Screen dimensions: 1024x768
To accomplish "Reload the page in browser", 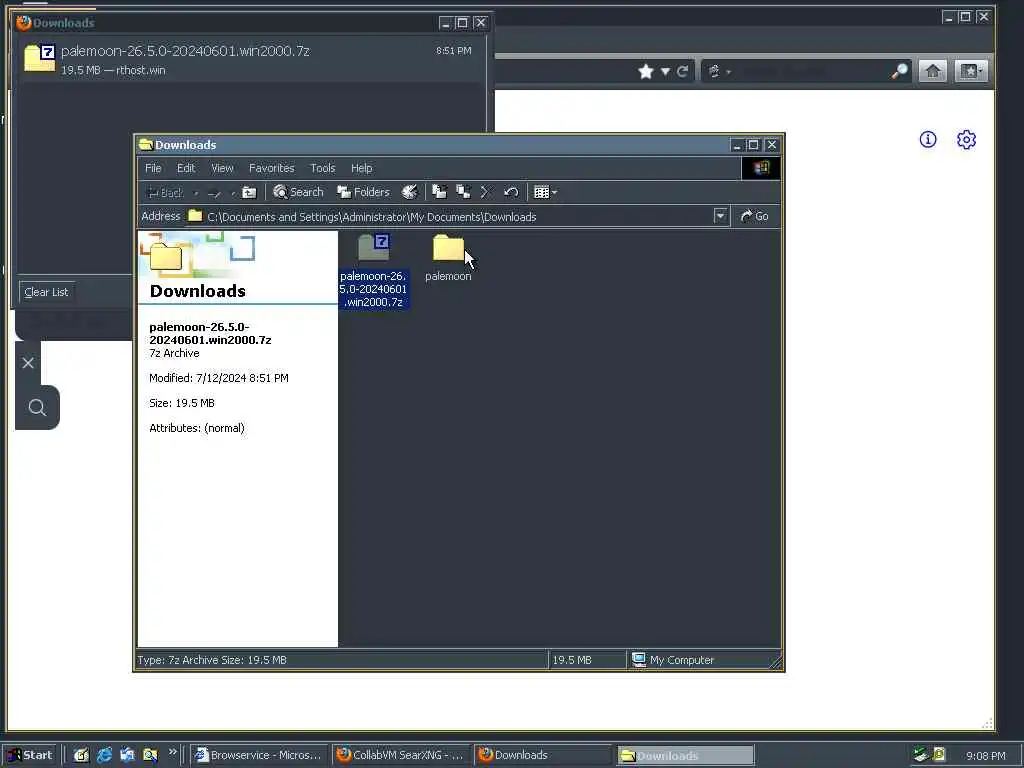I will (682, 71).
